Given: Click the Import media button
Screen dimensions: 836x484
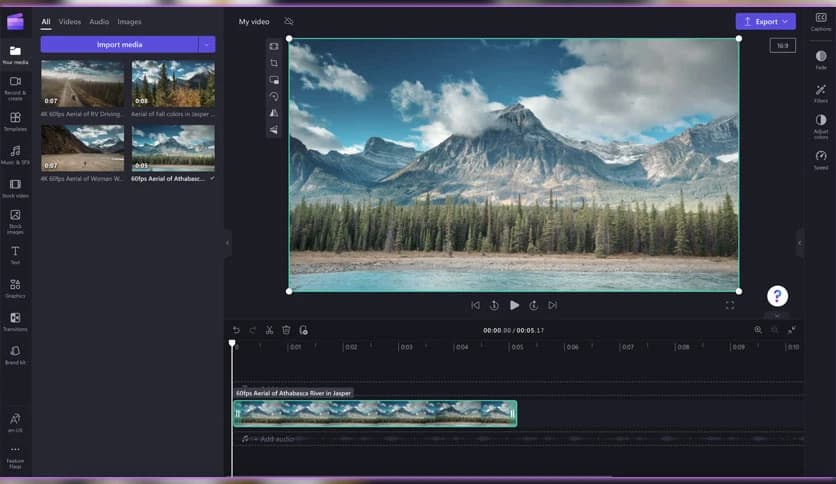Looking at the screenshot, I should [x=119, y=44].
